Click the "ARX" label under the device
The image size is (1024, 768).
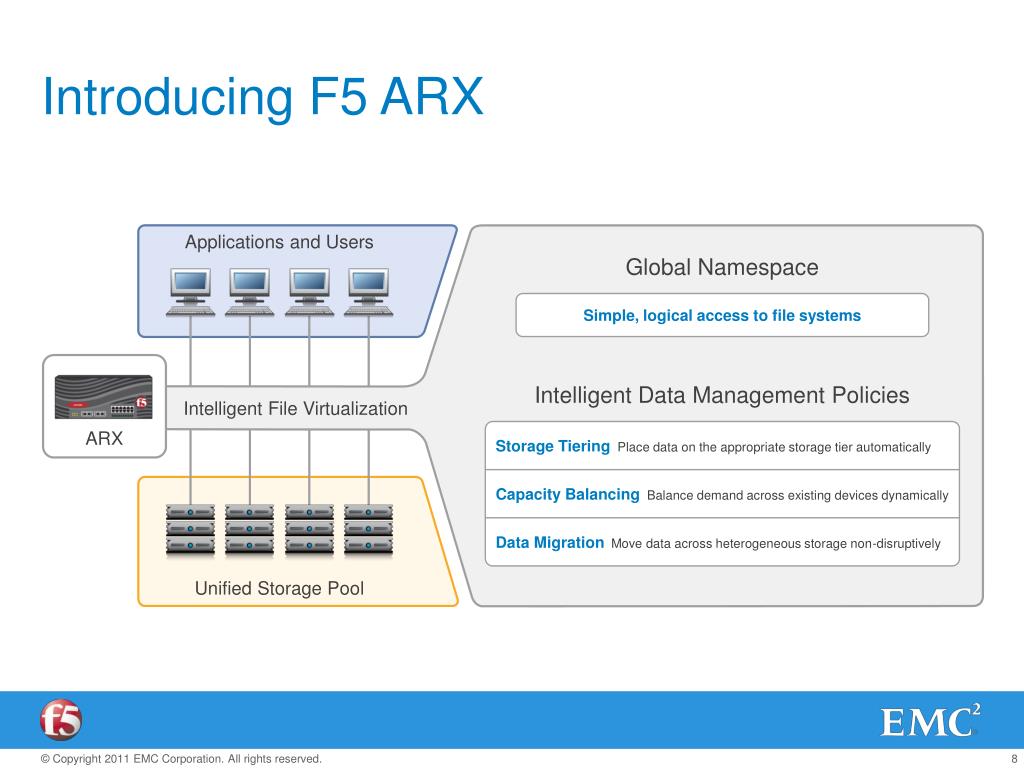point(104,438)
